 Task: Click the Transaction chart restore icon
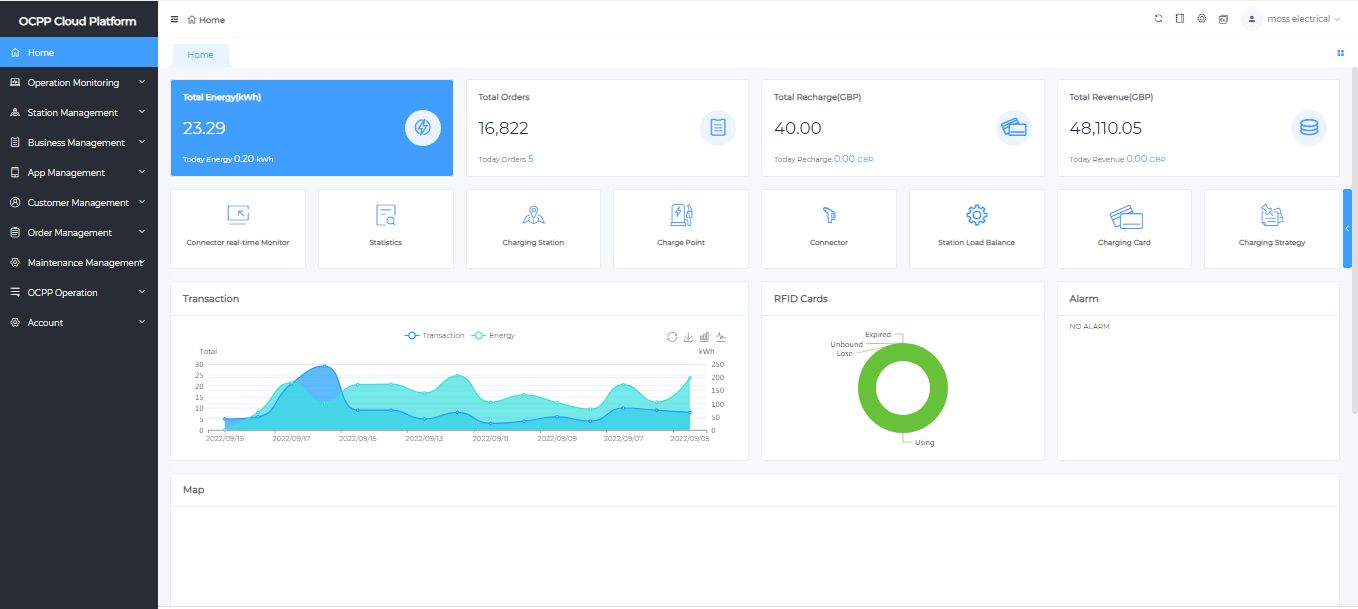pyautogui.click(x=672, y=337)
